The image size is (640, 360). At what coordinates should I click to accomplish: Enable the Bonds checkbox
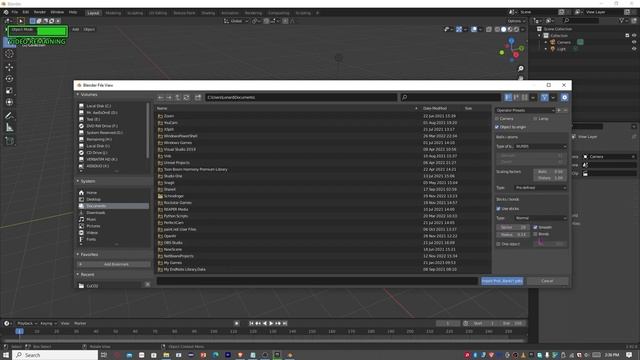point(535,234)
